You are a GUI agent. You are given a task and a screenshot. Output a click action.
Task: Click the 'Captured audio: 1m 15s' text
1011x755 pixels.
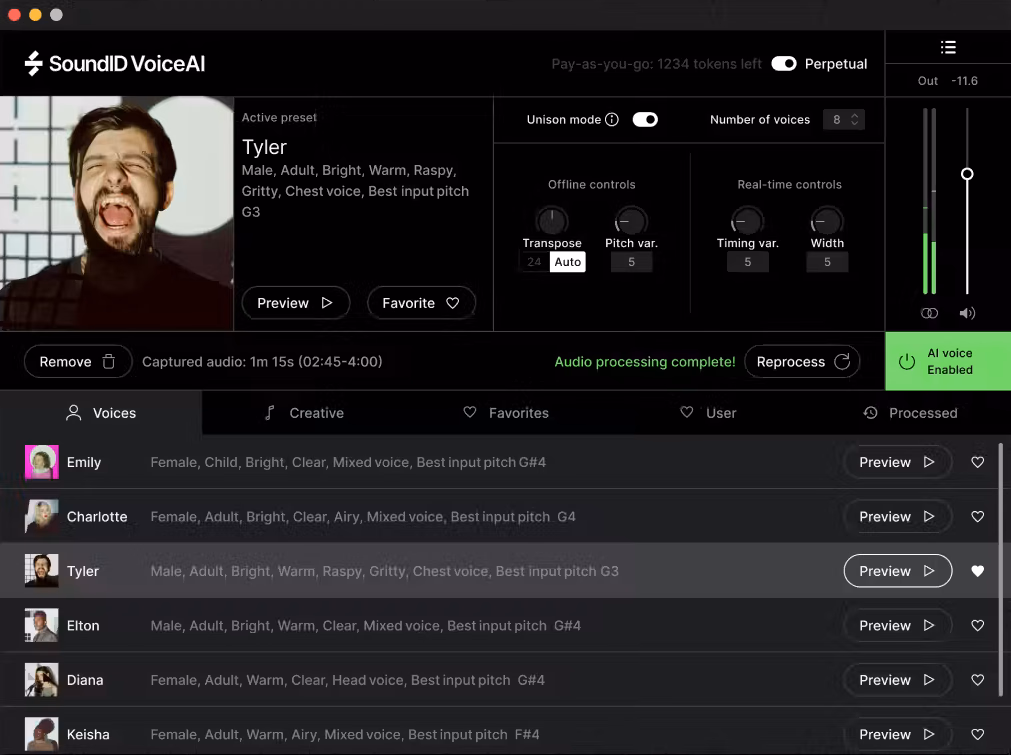click(x=262, y=362)
